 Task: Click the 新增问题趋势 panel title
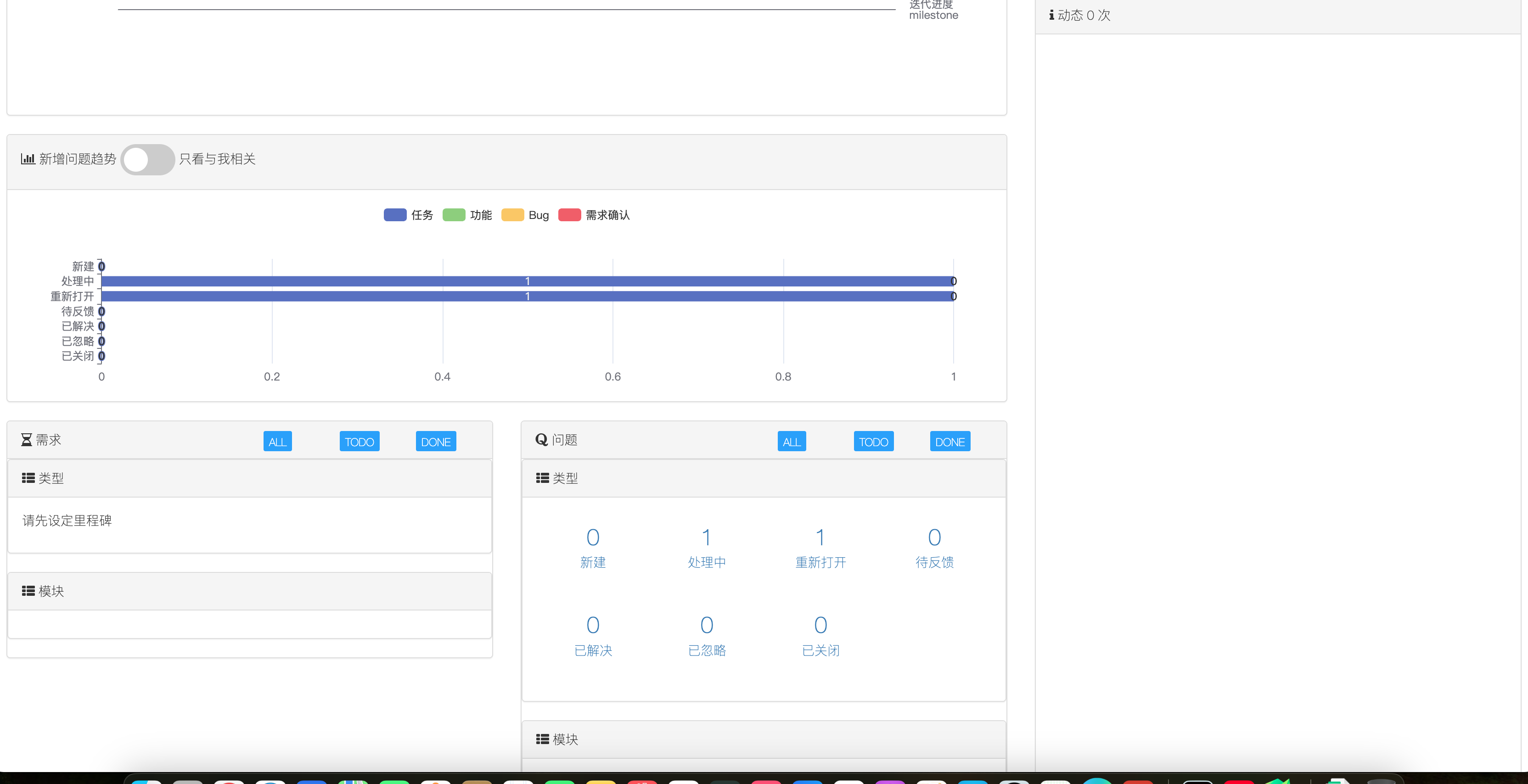[x=78, y=159]
